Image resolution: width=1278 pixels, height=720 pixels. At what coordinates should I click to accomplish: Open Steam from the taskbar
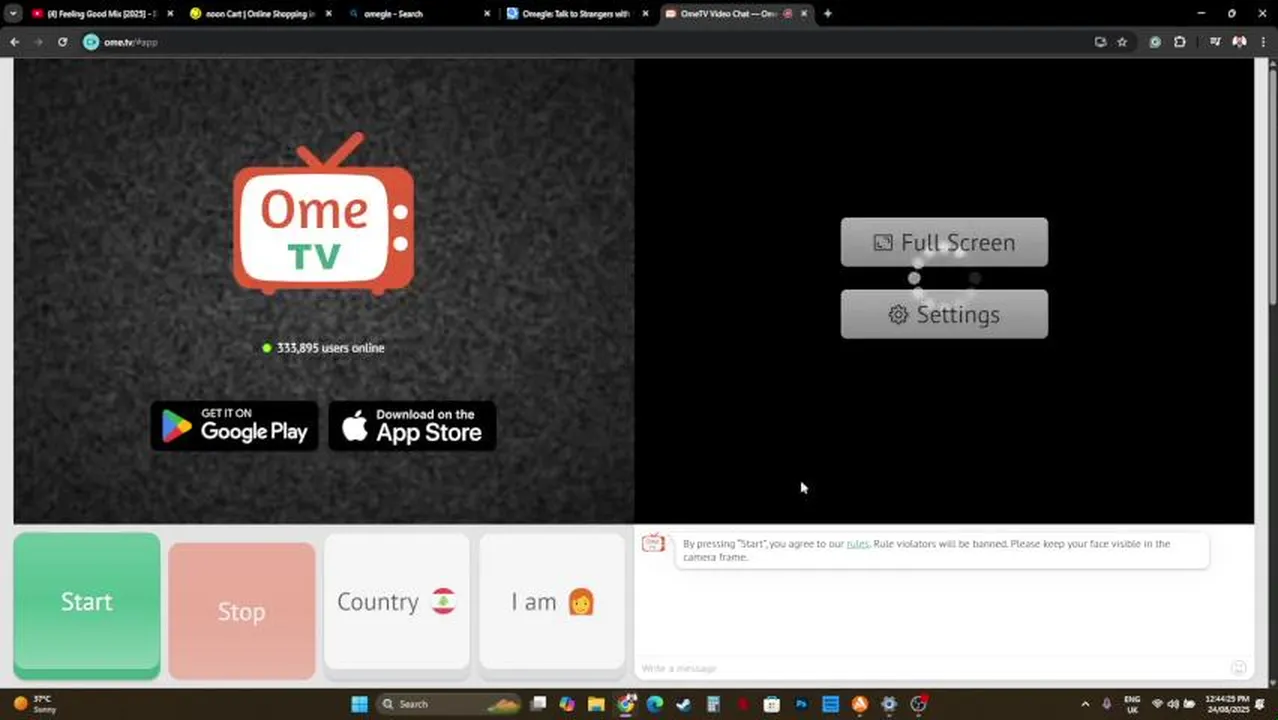coord(684,704)
